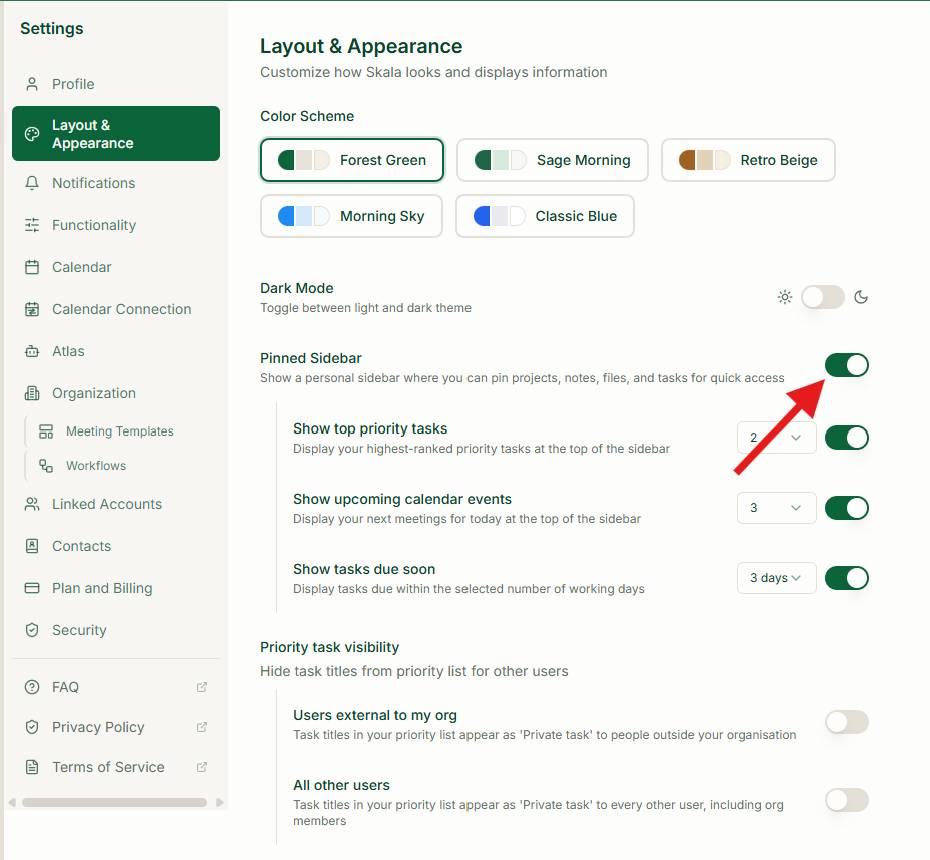Click the Workflows icon

coord(46,466)
